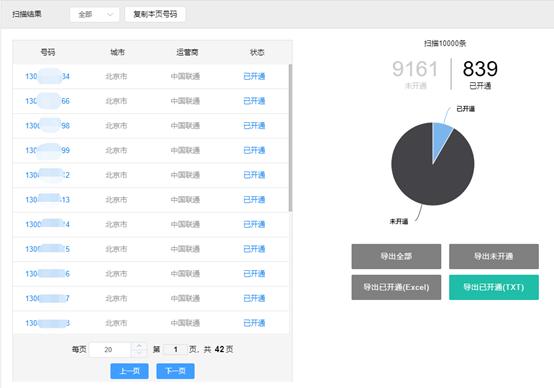Screen dimensions: 554x388
Task: Click phone number ending in 98
Action: click(x=47, y=125)
